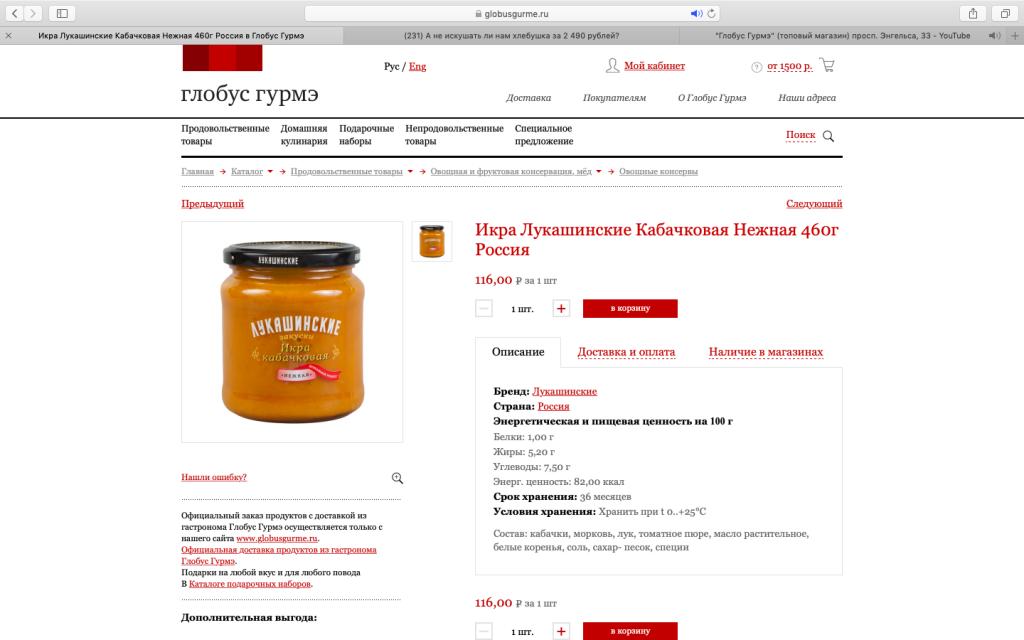
Task: Open the shopping cart icon
Action: pyautogui.click(x=827, y=65)
